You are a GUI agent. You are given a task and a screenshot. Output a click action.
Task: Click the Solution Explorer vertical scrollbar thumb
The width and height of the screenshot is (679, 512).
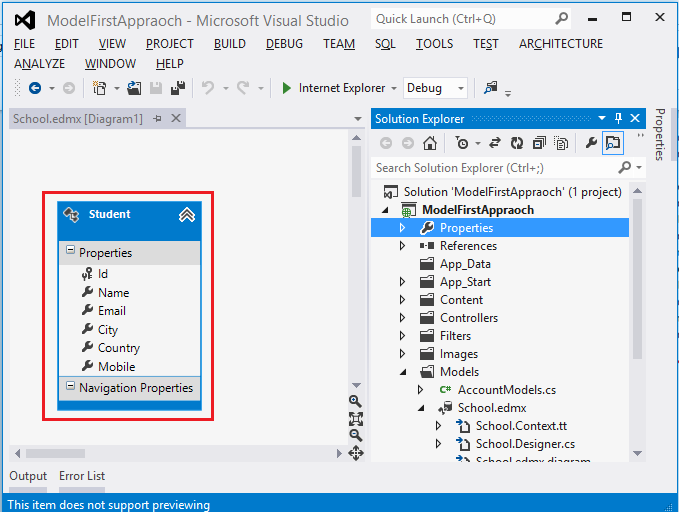click(x=637, y=279)
